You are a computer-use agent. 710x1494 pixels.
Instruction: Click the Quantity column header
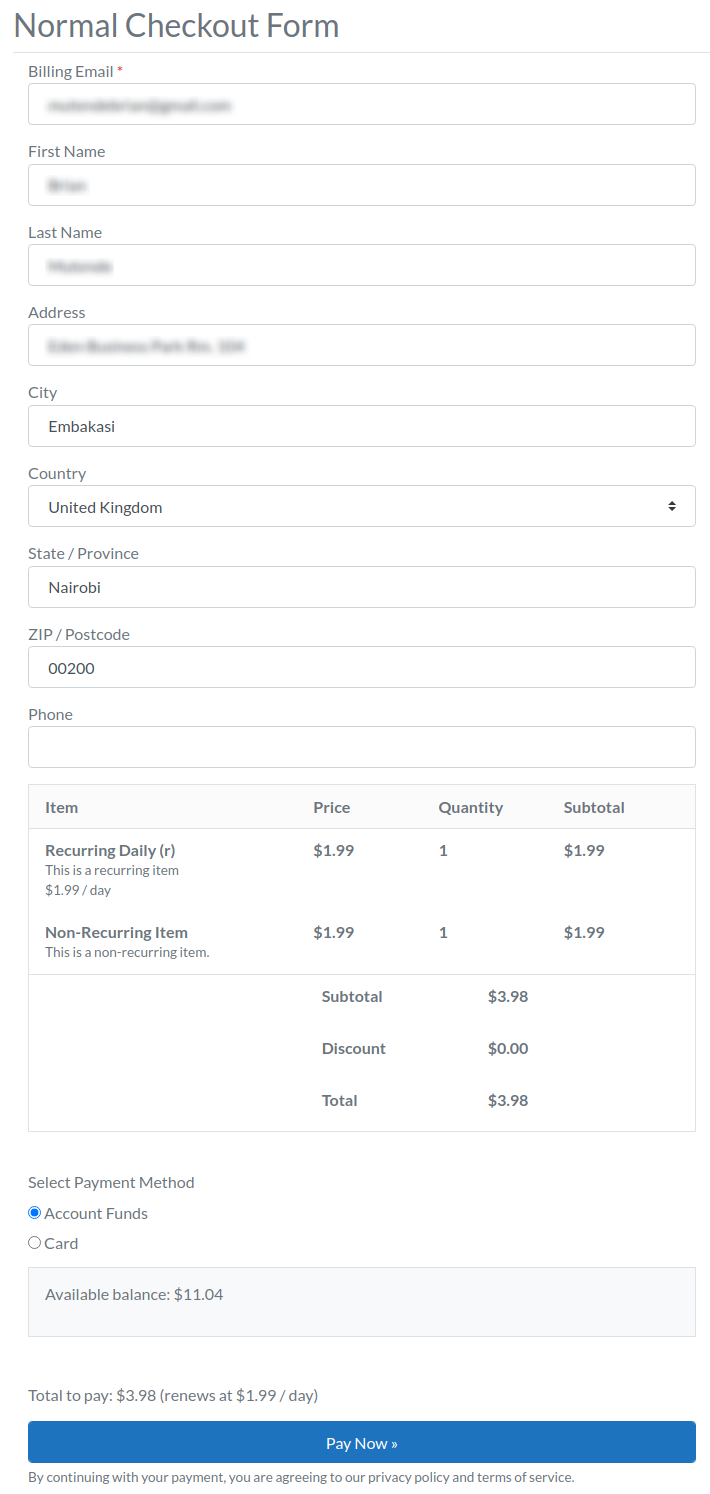[470, 807]
